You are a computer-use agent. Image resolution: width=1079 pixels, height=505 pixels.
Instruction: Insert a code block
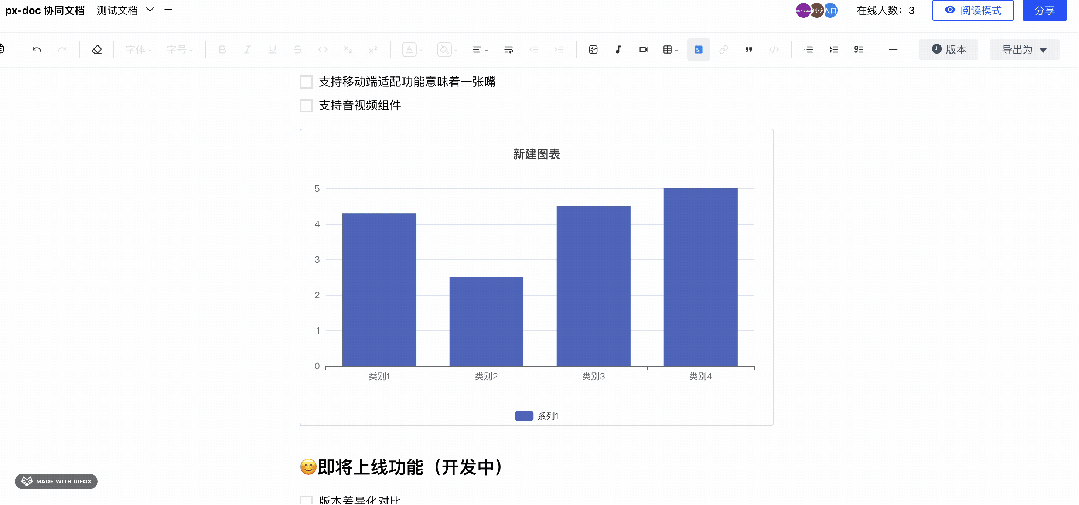point(773,50)
